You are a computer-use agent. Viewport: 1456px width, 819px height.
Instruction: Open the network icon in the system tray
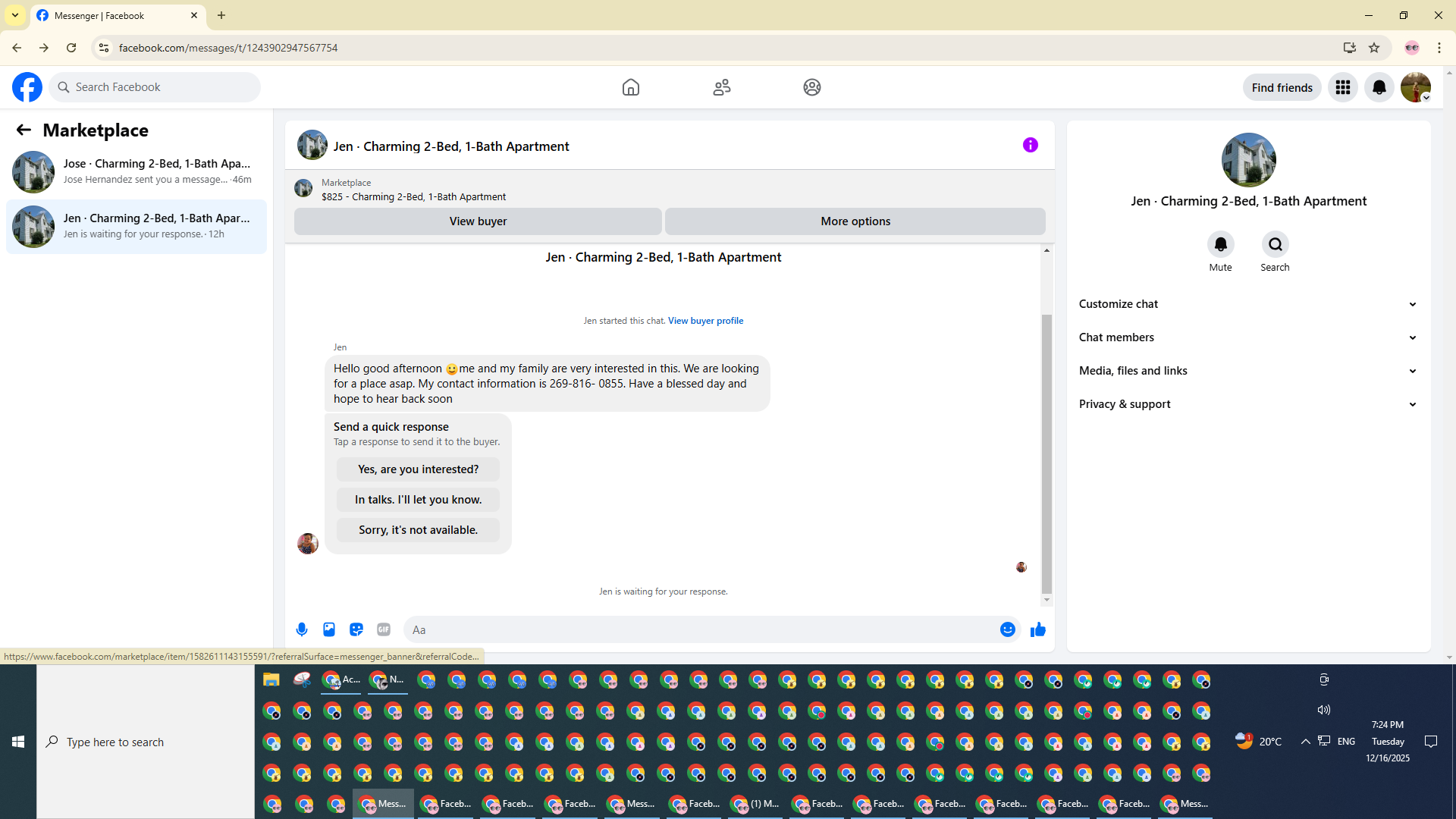[x=1324, y=741]
